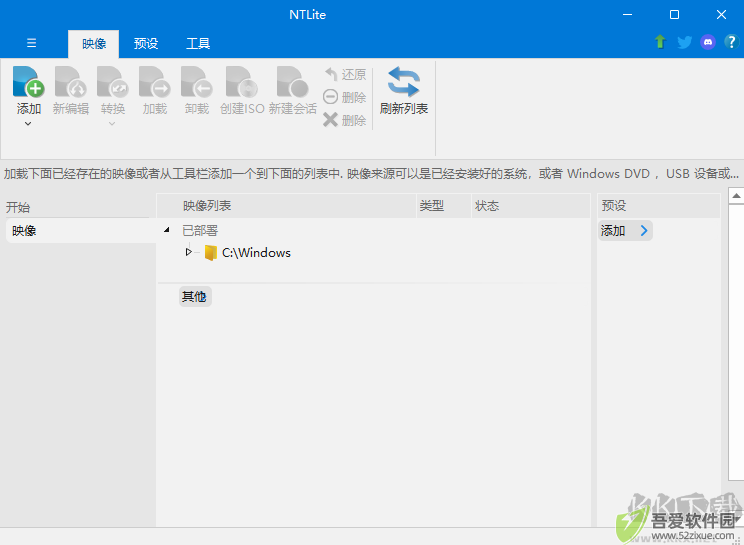Screen dimensions: 744x545
Task: Minimize the NTLite window
Action: pyautogui.click(x=627, y=15)
